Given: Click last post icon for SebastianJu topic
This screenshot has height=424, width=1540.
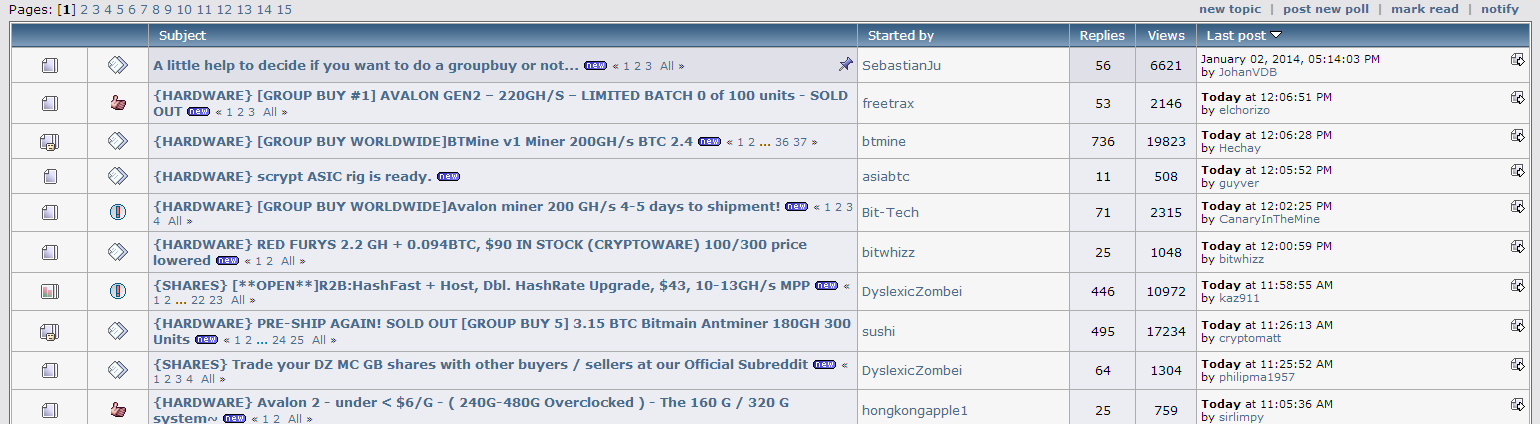Looking at the screenshot, I should [1517, 59].
